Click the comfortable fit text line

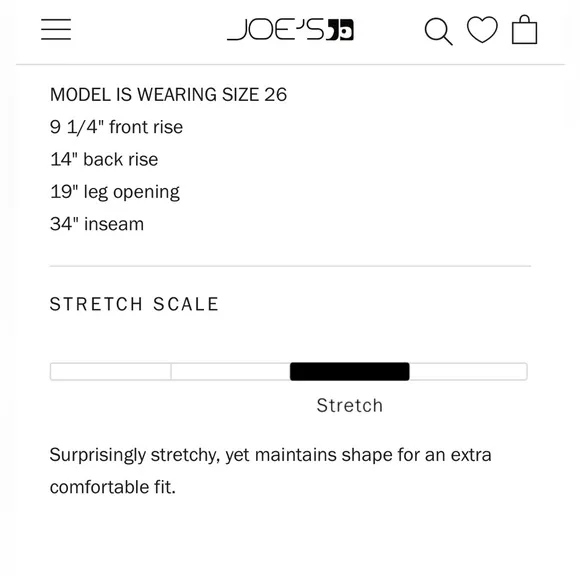click(x=112, y=487)
